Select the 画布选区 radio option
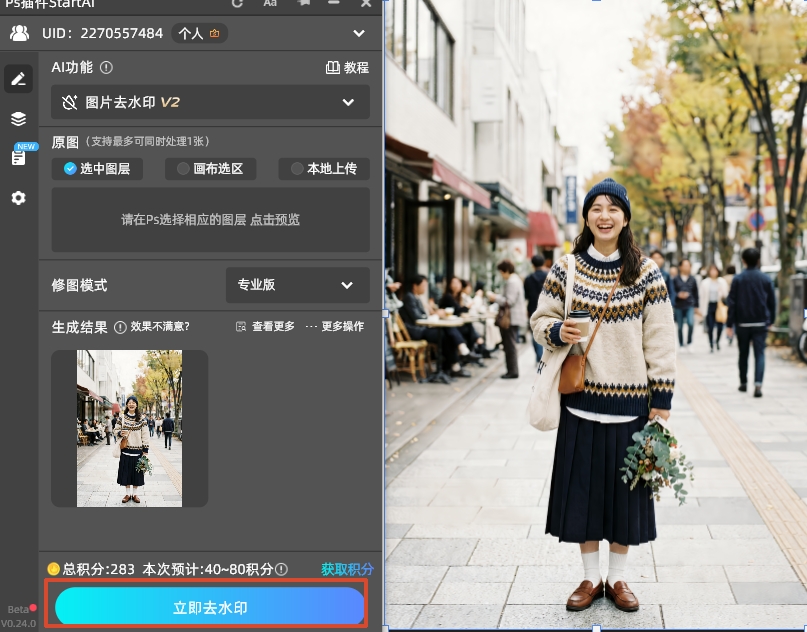This screenshot has width=807, height=632. pos(210,169)
